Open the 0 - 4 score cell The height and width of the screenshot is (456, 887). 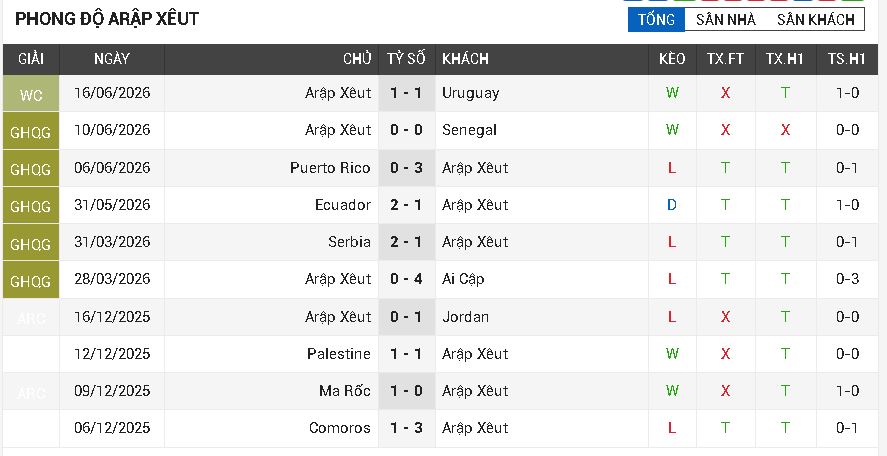pyautogui.click(x=406, y=279)
